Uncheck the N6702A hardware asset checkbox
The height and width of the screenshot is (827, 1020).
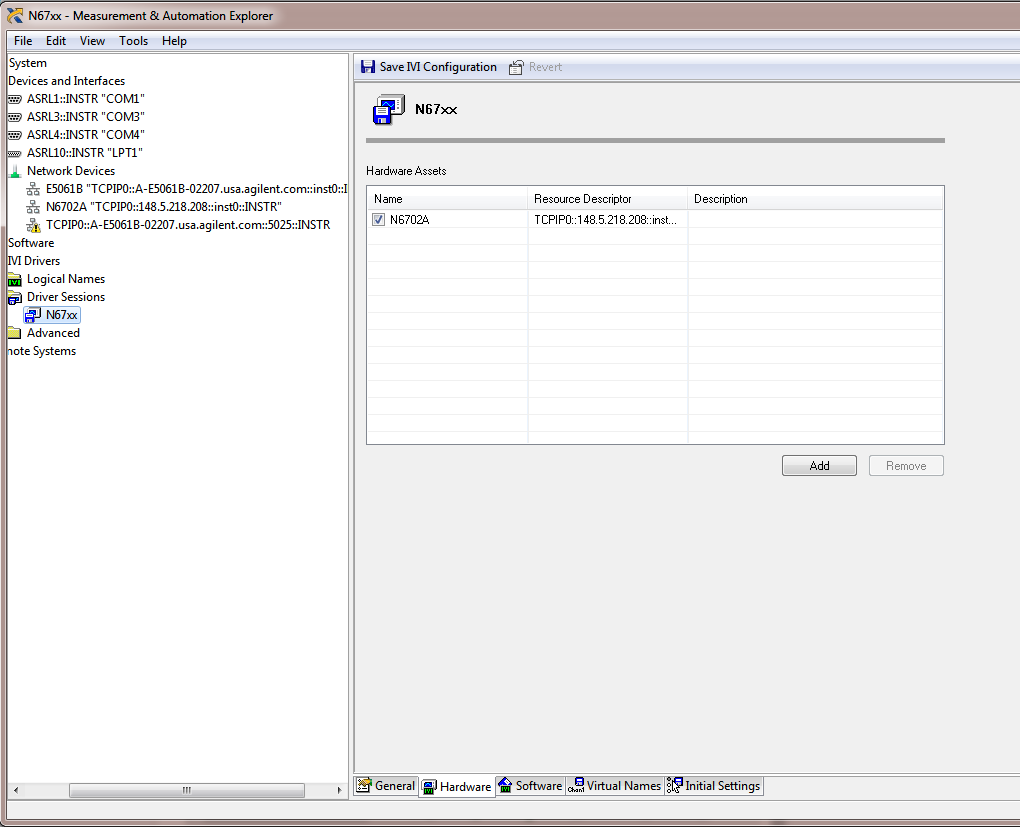[x=379, y=220]
